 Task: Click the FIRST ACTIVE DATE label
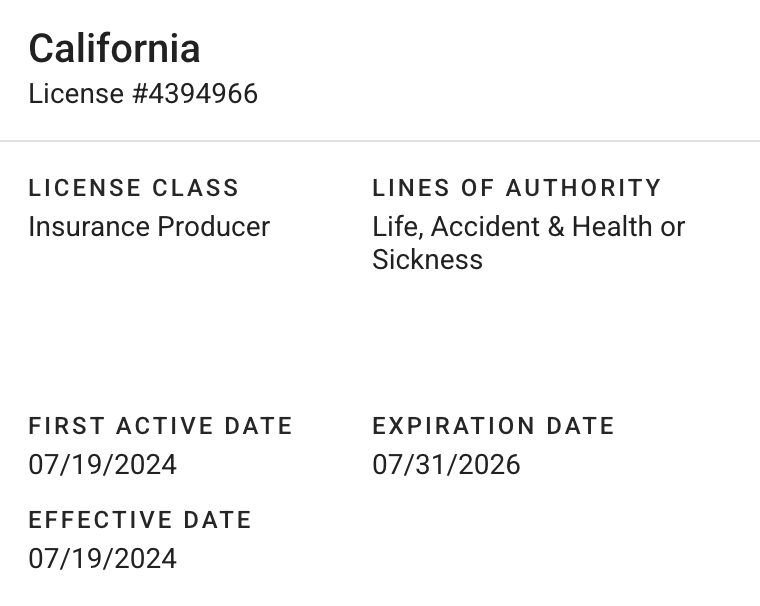(160, 426)
